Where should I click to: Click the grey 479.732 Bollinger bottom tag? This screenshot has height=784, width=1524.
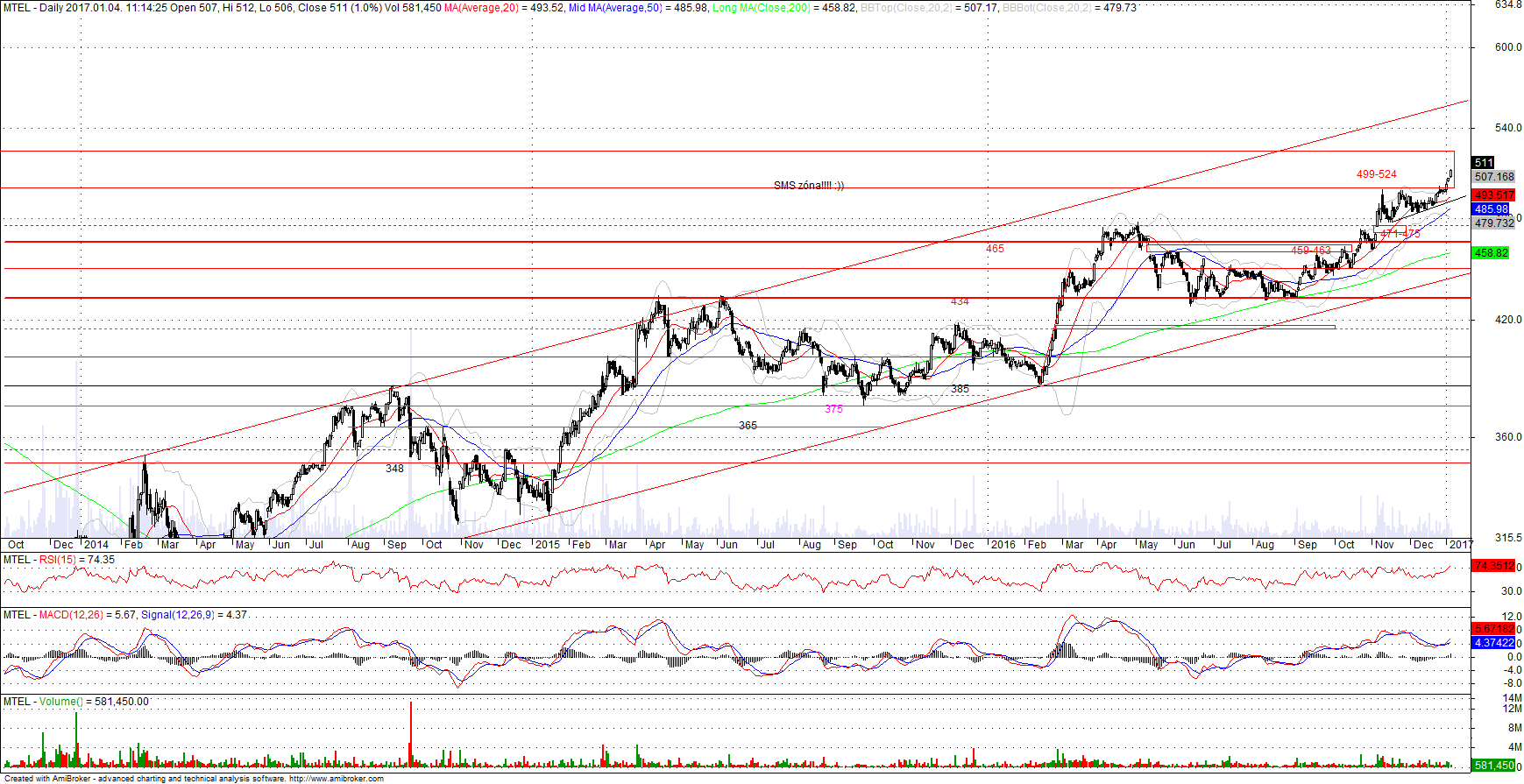(1493, 223)
